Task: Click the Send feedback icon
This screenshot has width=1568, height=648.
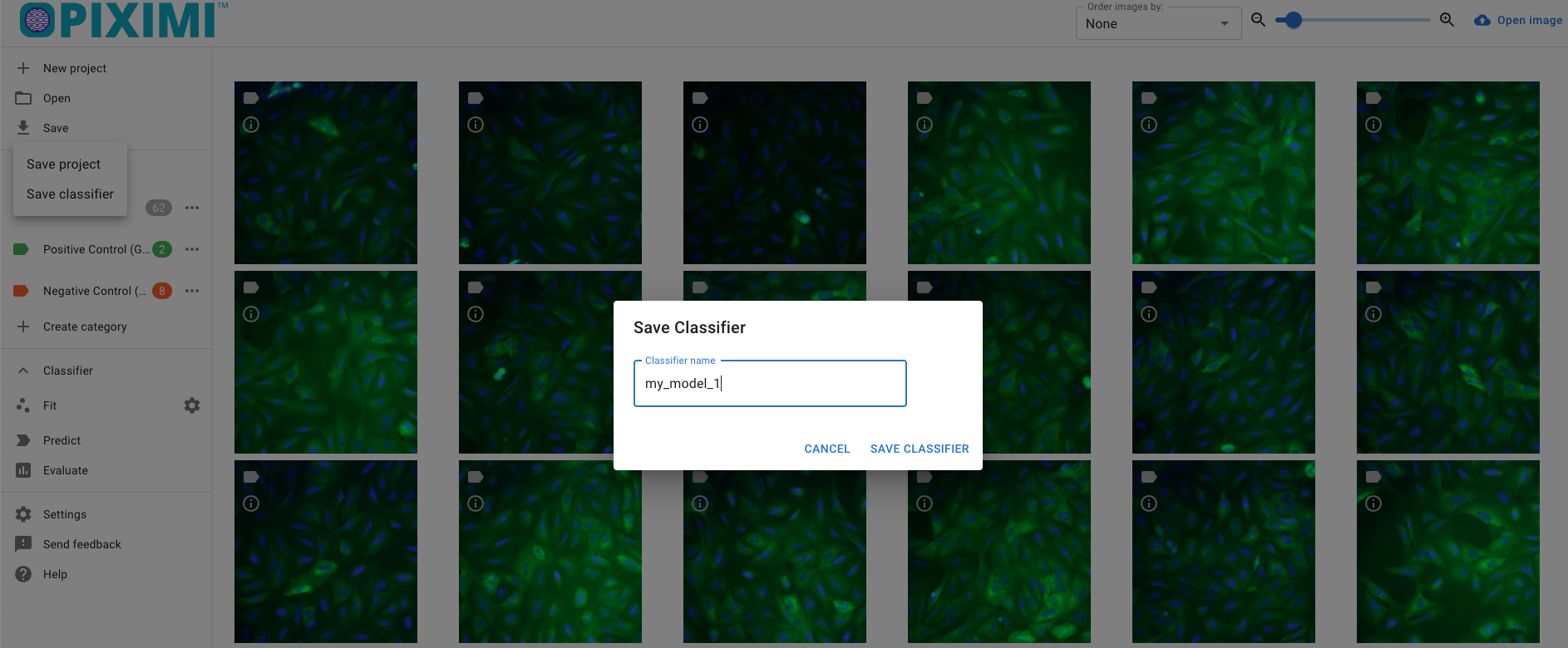Action: click(23, 544)
